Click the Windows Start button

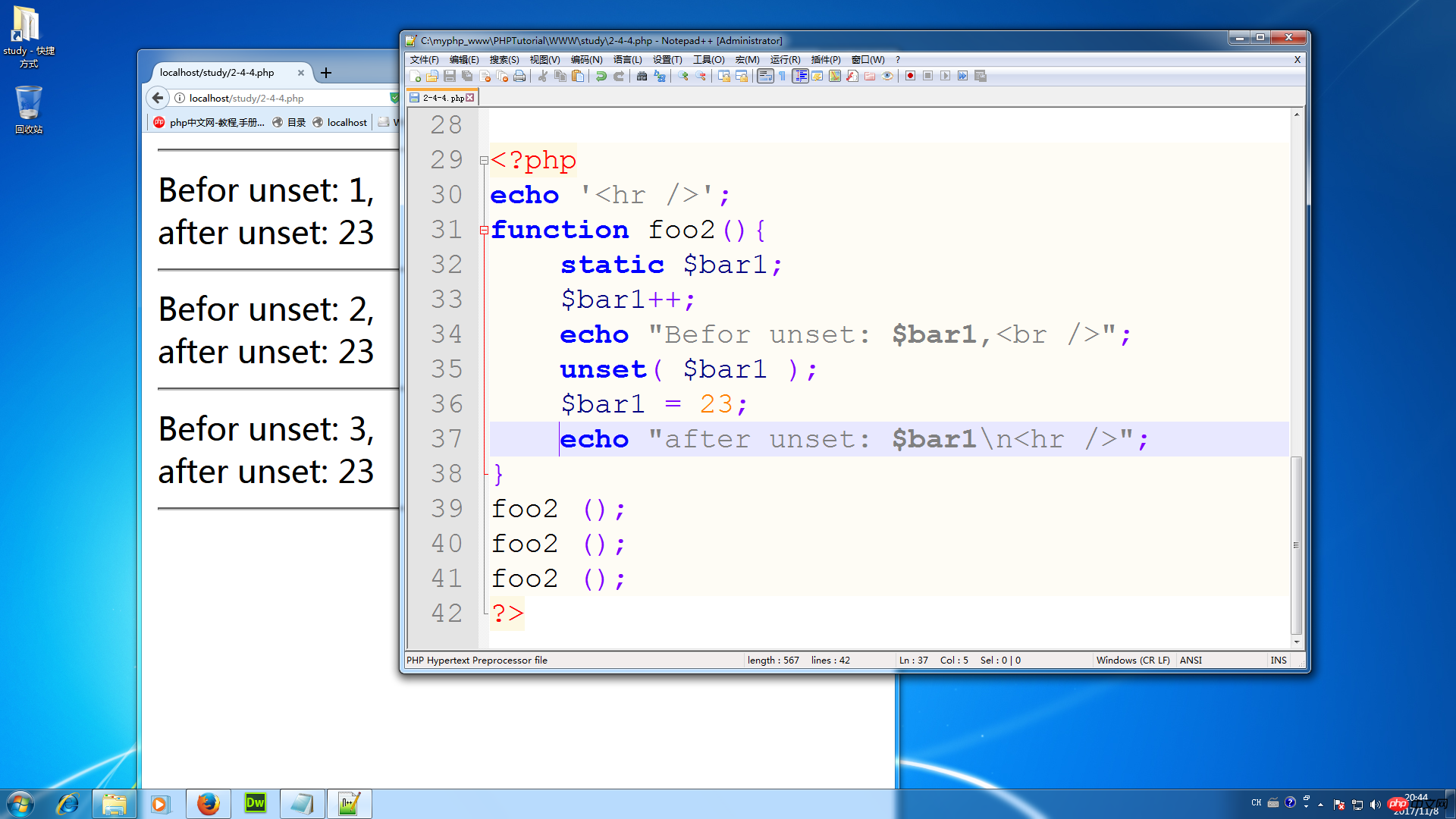[20, 804]
